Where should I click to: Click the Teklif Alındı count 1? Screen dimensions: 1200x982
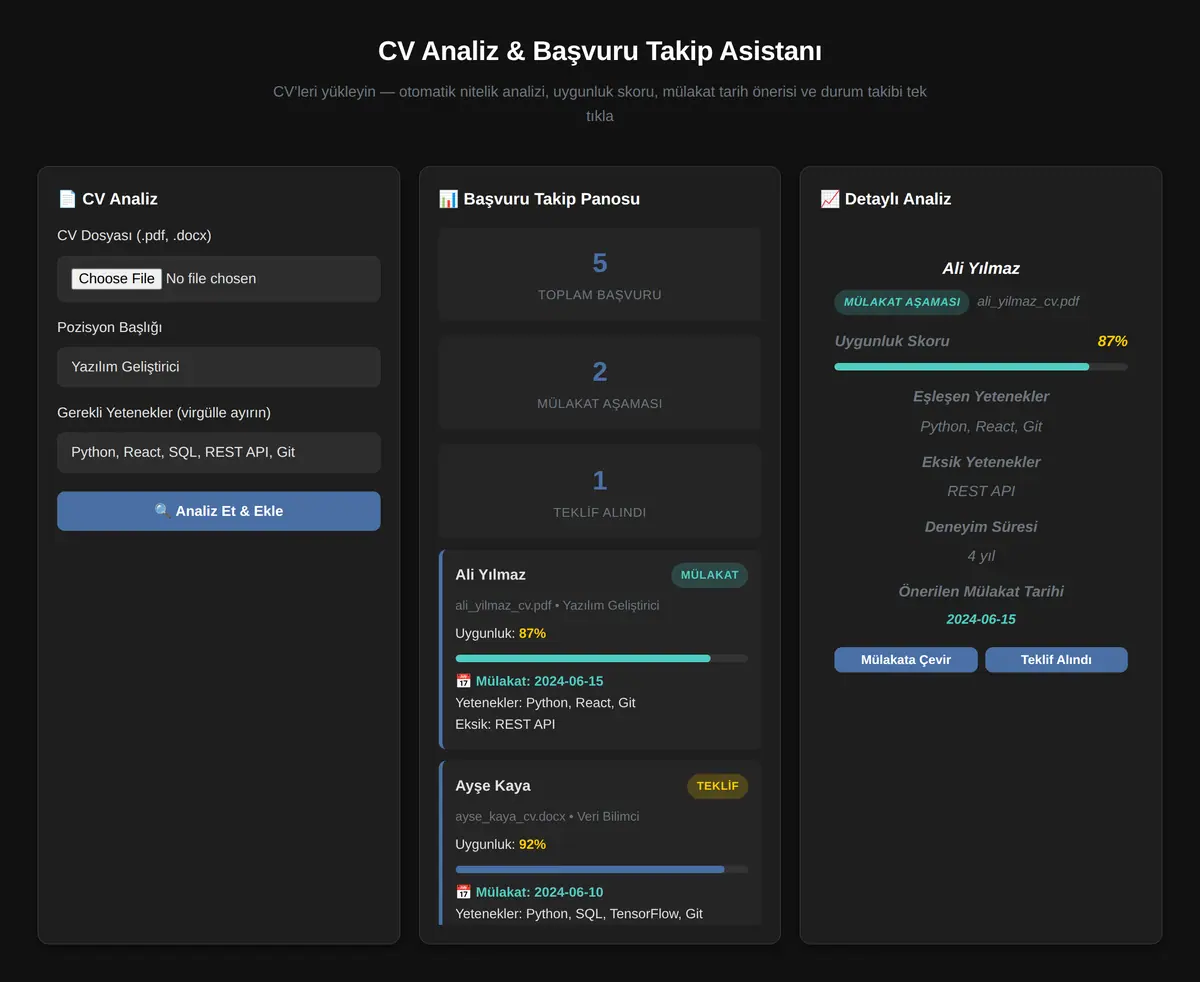(x=600, y=480)
